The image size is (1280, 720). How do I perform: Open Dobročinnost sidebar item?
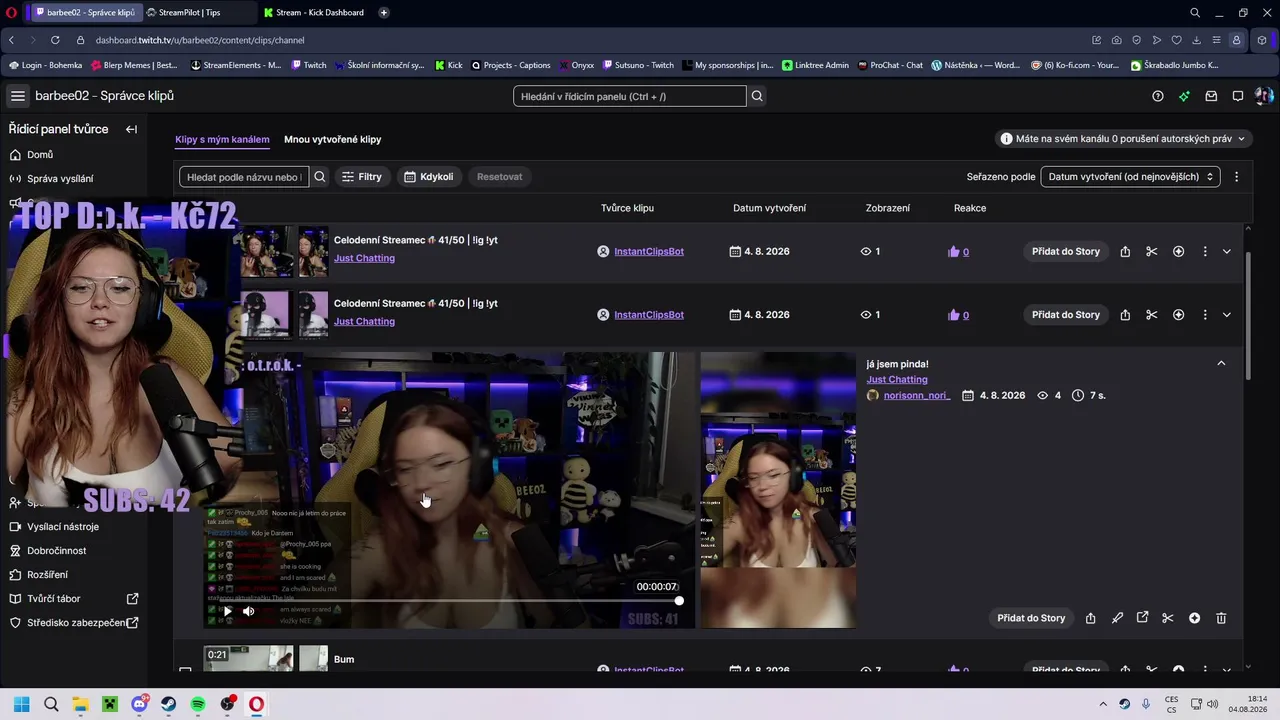coord(57,551)
